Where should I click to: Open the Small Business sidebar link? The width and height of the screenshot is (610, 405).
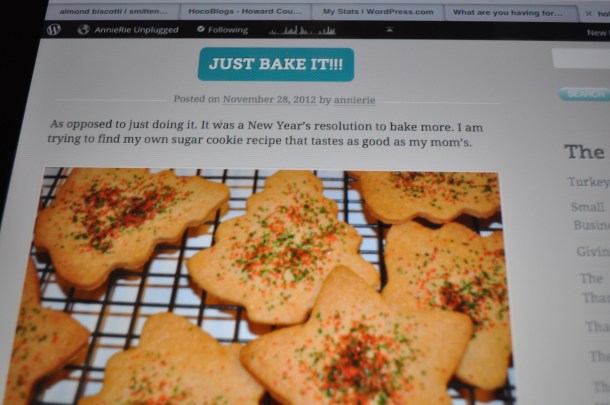pos(589,216)
